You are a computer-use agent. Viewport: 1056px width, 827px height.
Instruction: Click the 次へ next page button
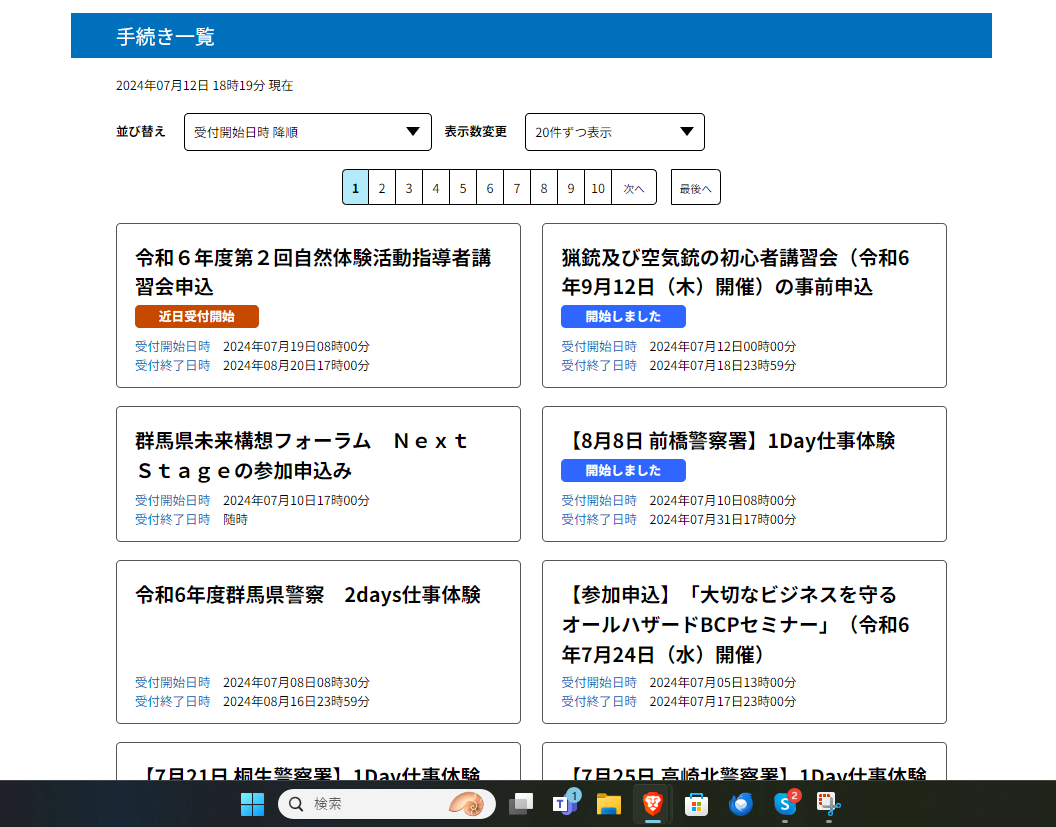pyautogui.click(x=634, y=188)
